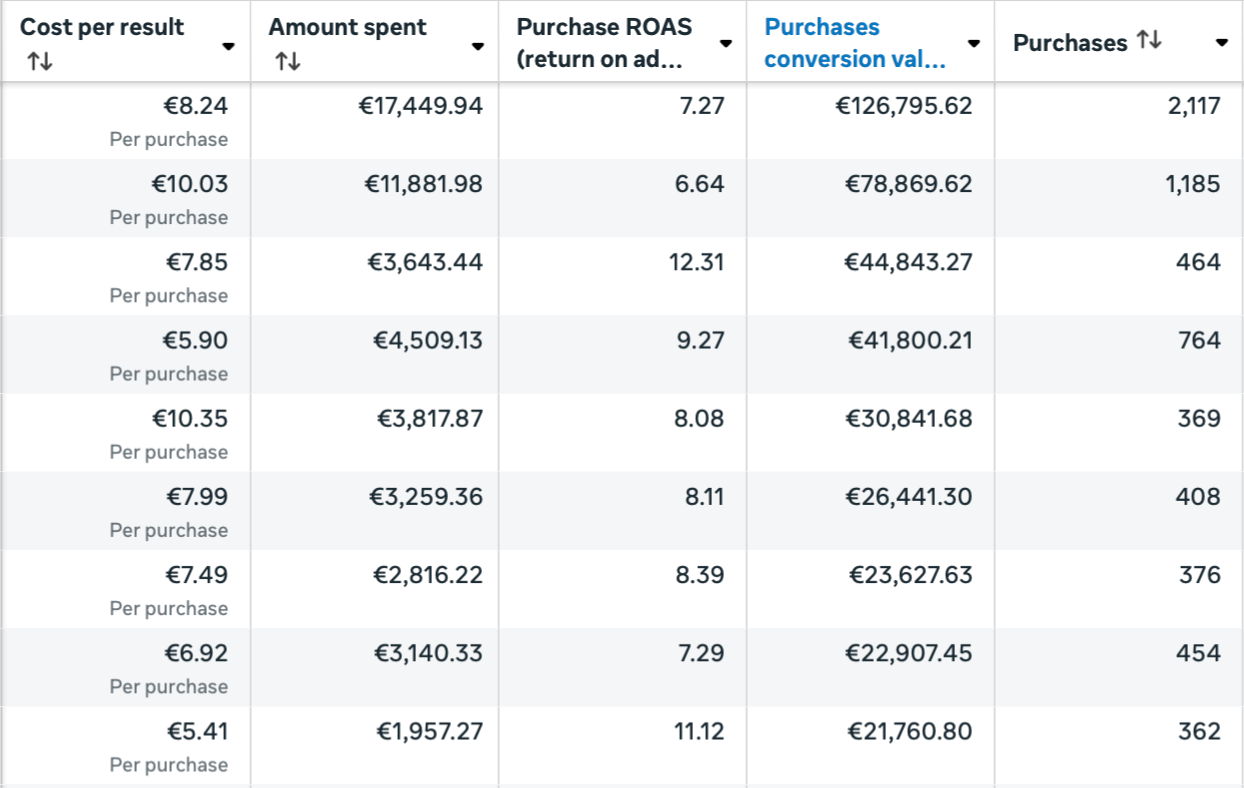The width and height of the screenshot is (1244, 788).
Task: Select the Purchase ROAS column header title
Action: point(603,43)
